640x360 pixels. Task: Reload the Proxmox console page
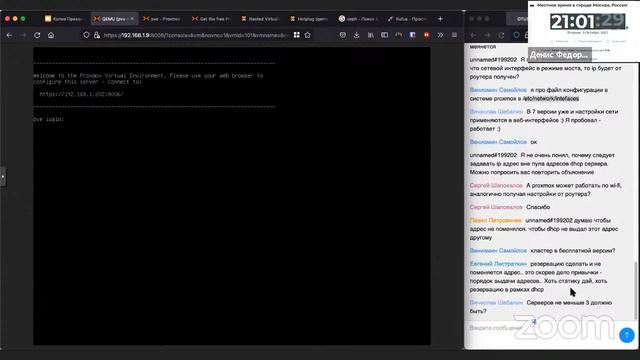click(37, 36)
